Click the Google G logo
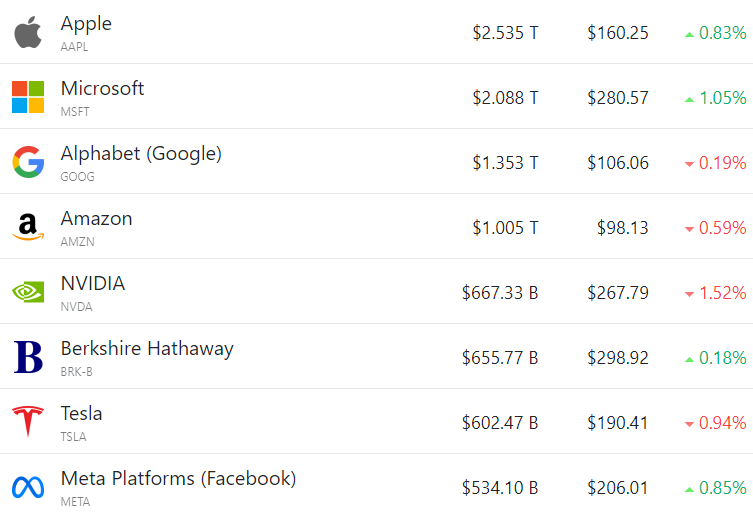This screenshot has width=753, height=515. point(28,162)
